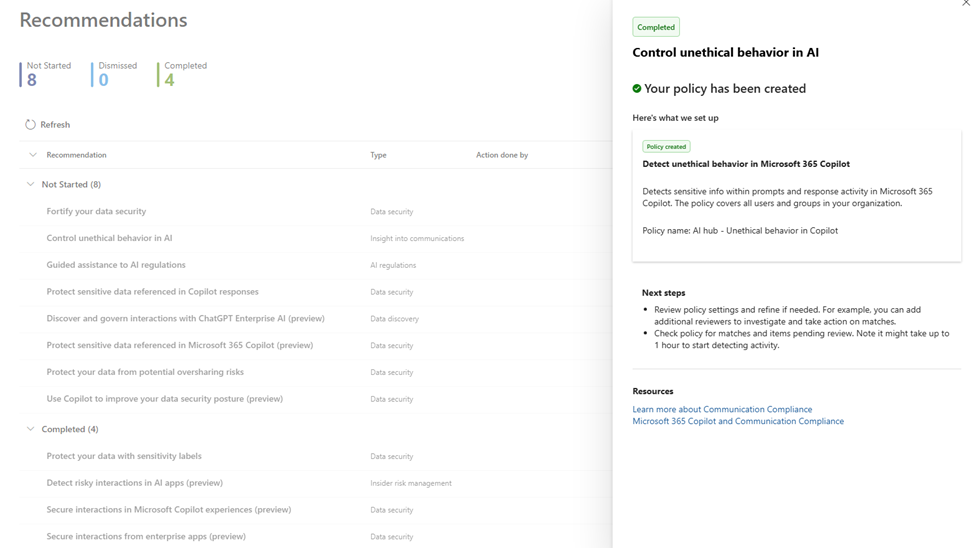Click the Not Started count of 8
This screenshot has width=975, height=548.
32,80
